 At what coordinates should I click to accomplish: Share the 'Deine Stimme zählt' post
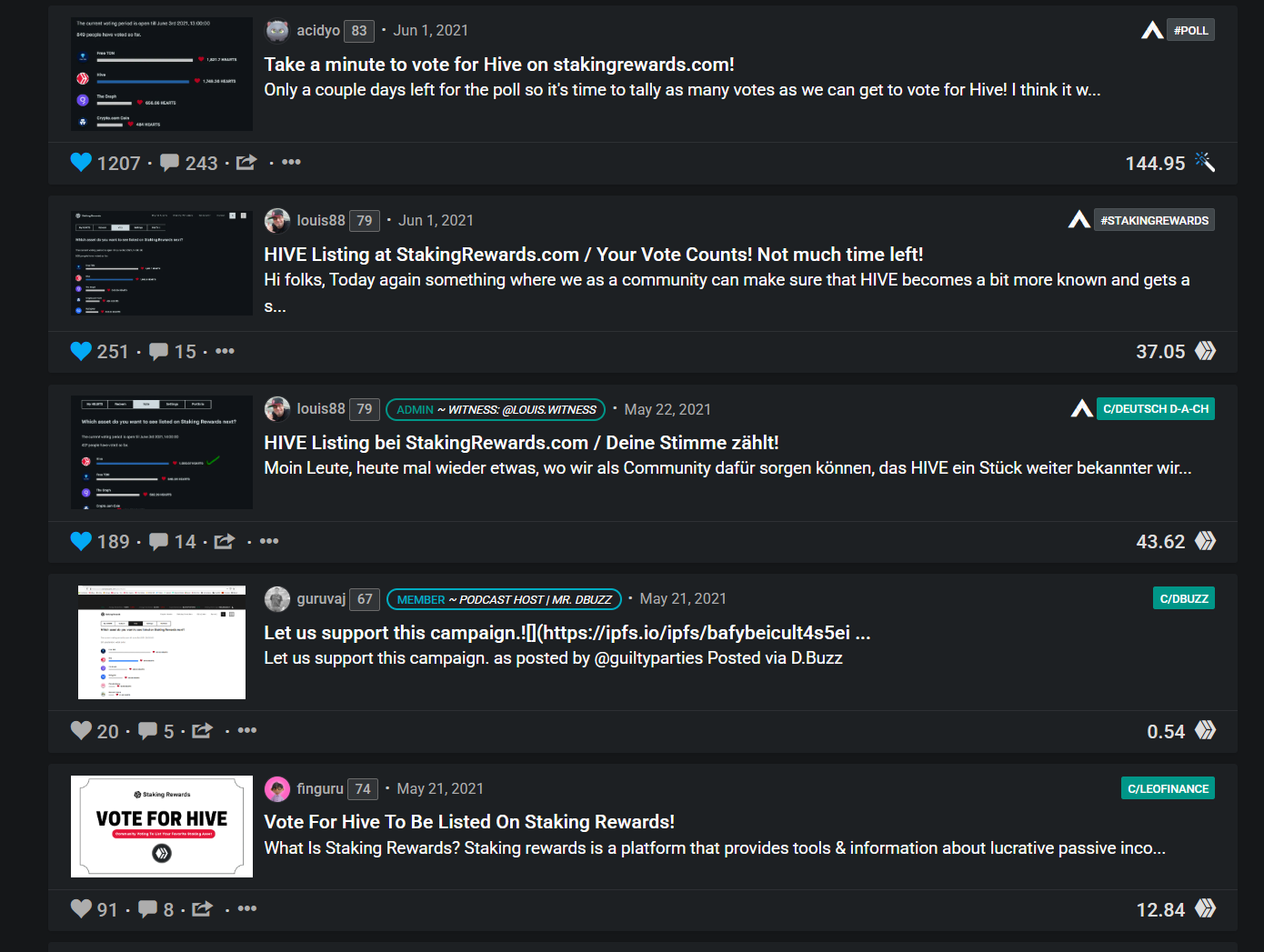coord(225,541)
